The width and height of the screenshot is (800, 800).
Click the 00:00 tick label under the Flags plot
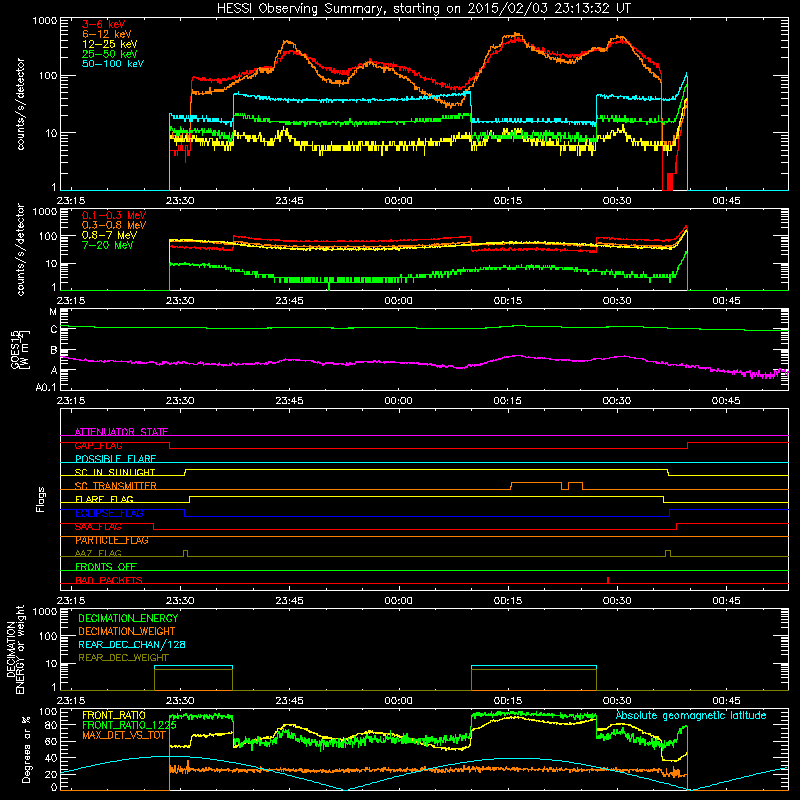click(x=398, y=601)
